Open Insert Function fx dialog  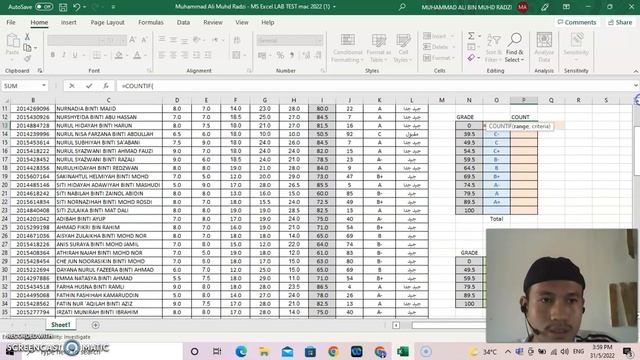point(106,86)
